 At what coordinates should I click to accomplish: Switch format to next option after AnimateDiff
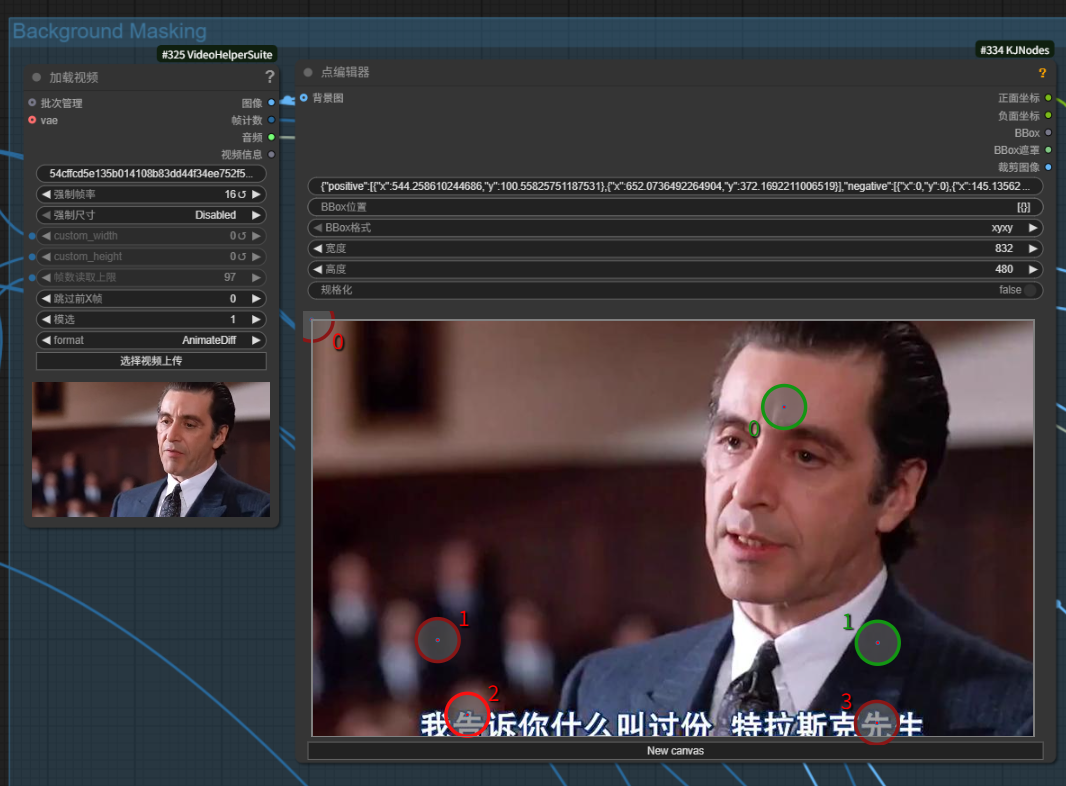tap(256, 340)
